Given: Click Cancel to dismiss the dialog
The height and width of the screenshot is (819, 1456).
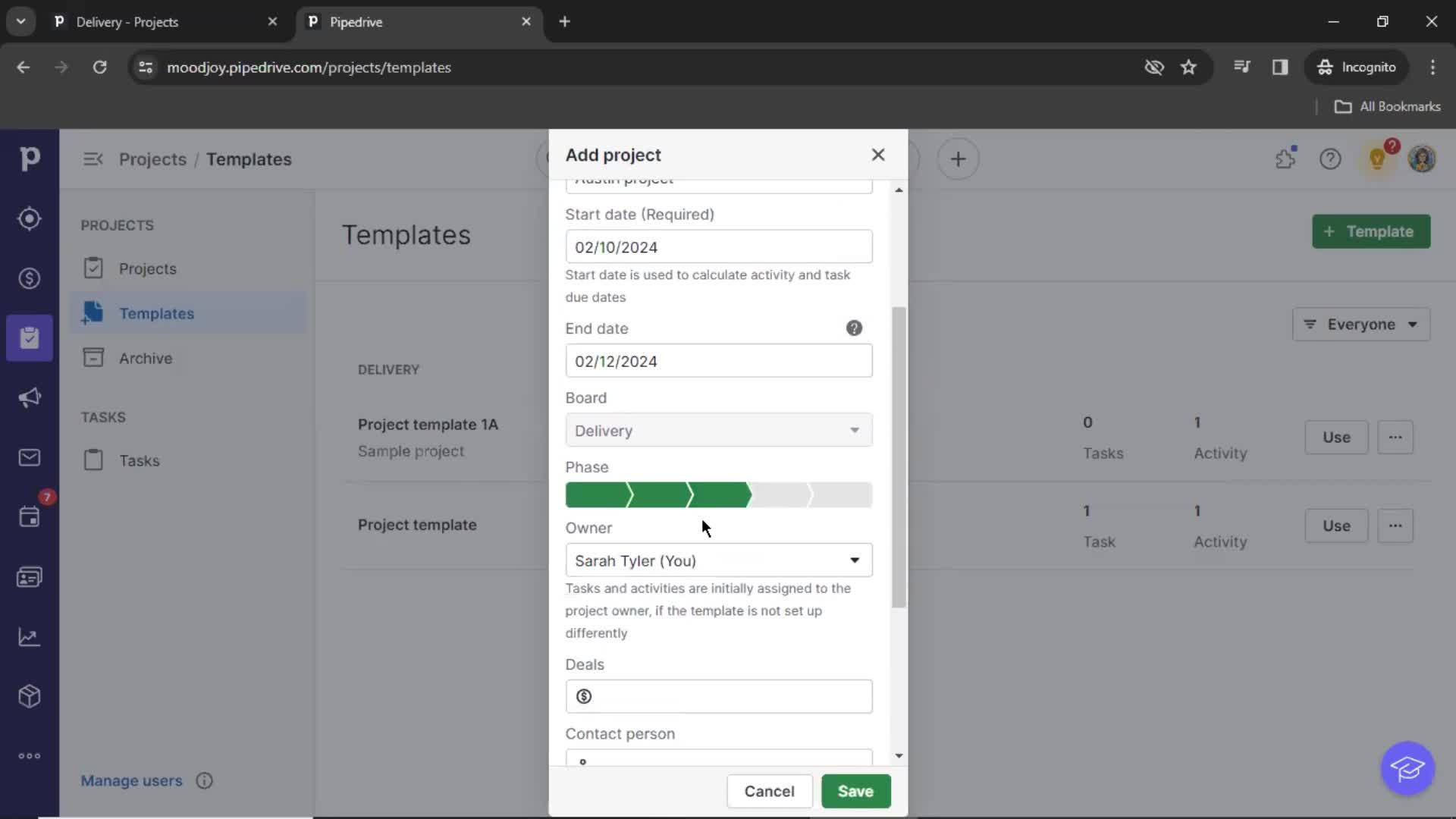Looking at the screenshot, I should point(770,792).
